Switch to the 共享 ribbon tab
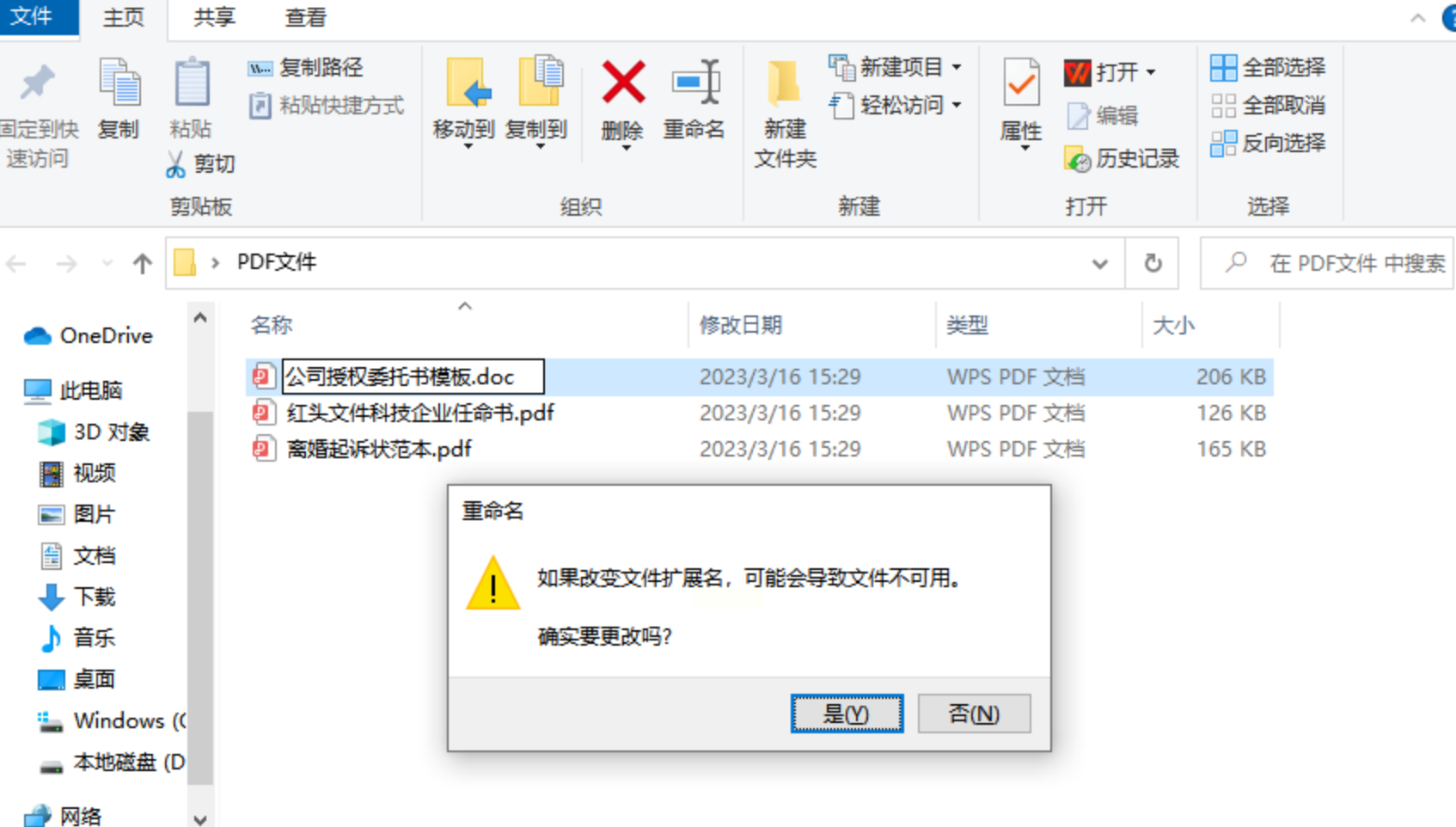 click(214, 18)
